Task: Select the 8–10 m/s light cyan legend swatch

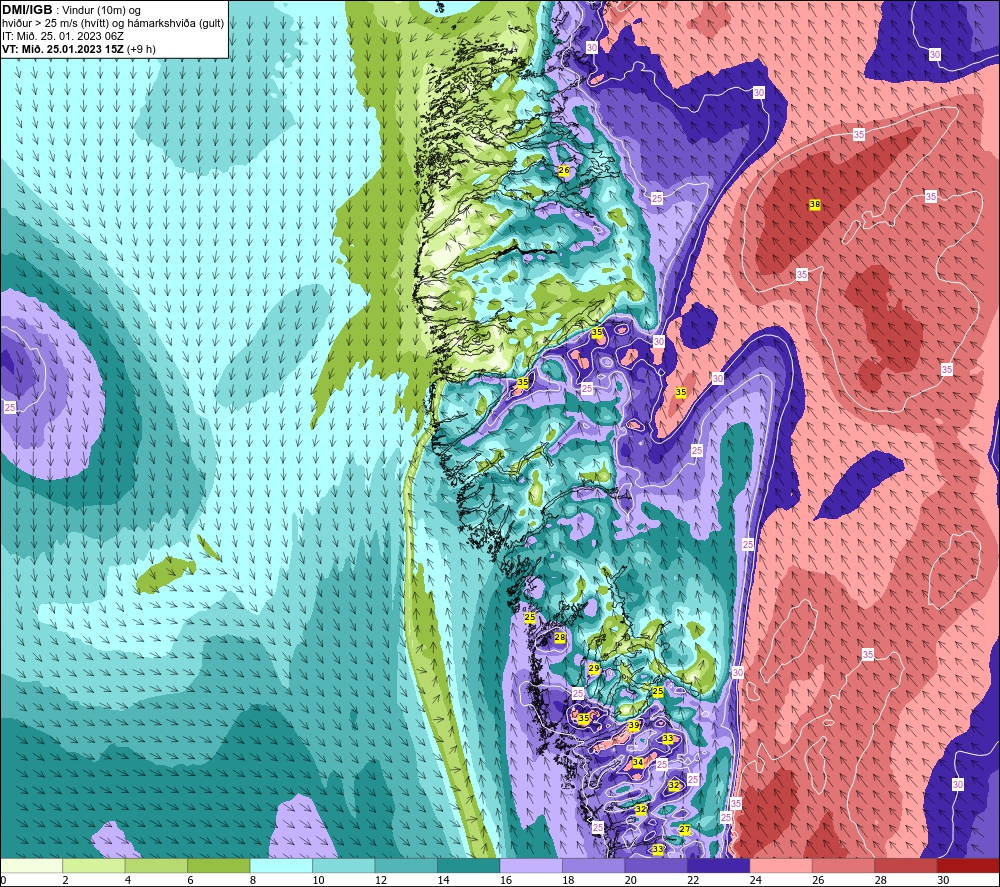Action: click(x=281, y=866)
